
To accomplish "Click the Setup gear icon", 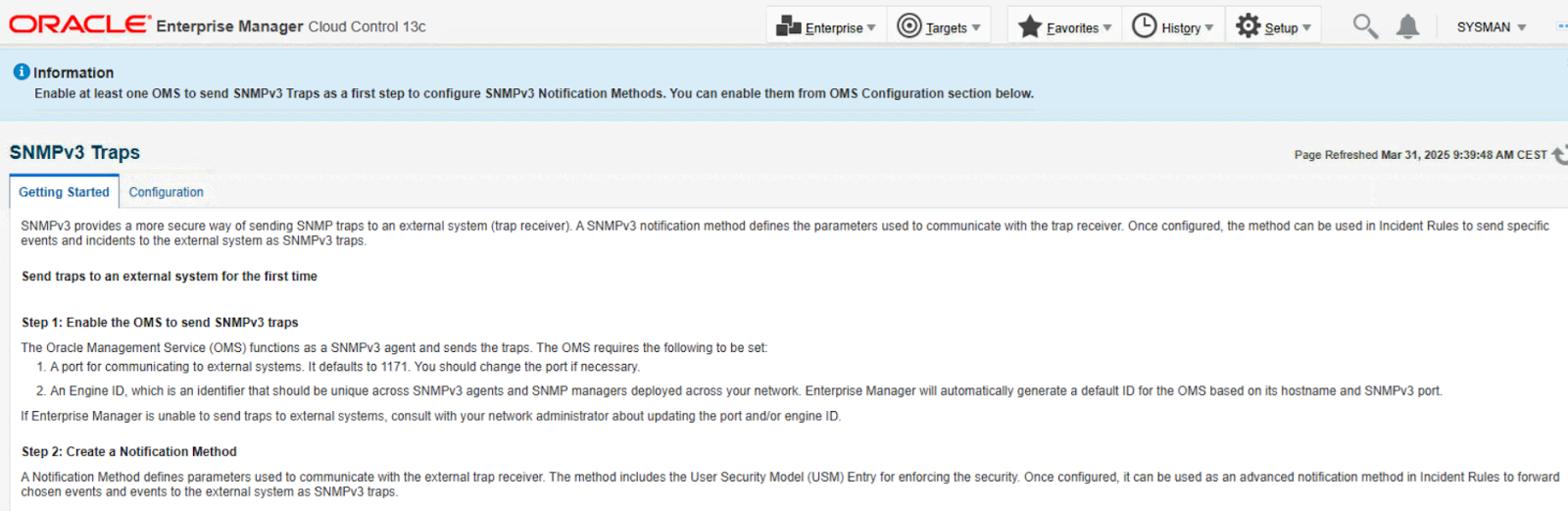I will click(1248, 26).
